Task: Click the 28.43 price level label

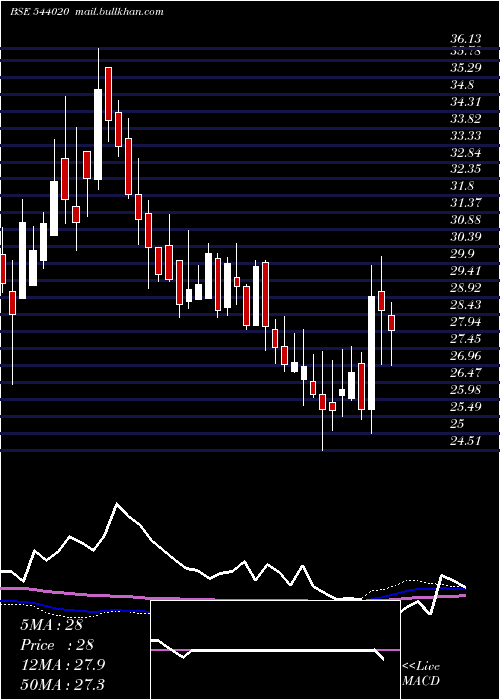Action: [x=466, y=304]
